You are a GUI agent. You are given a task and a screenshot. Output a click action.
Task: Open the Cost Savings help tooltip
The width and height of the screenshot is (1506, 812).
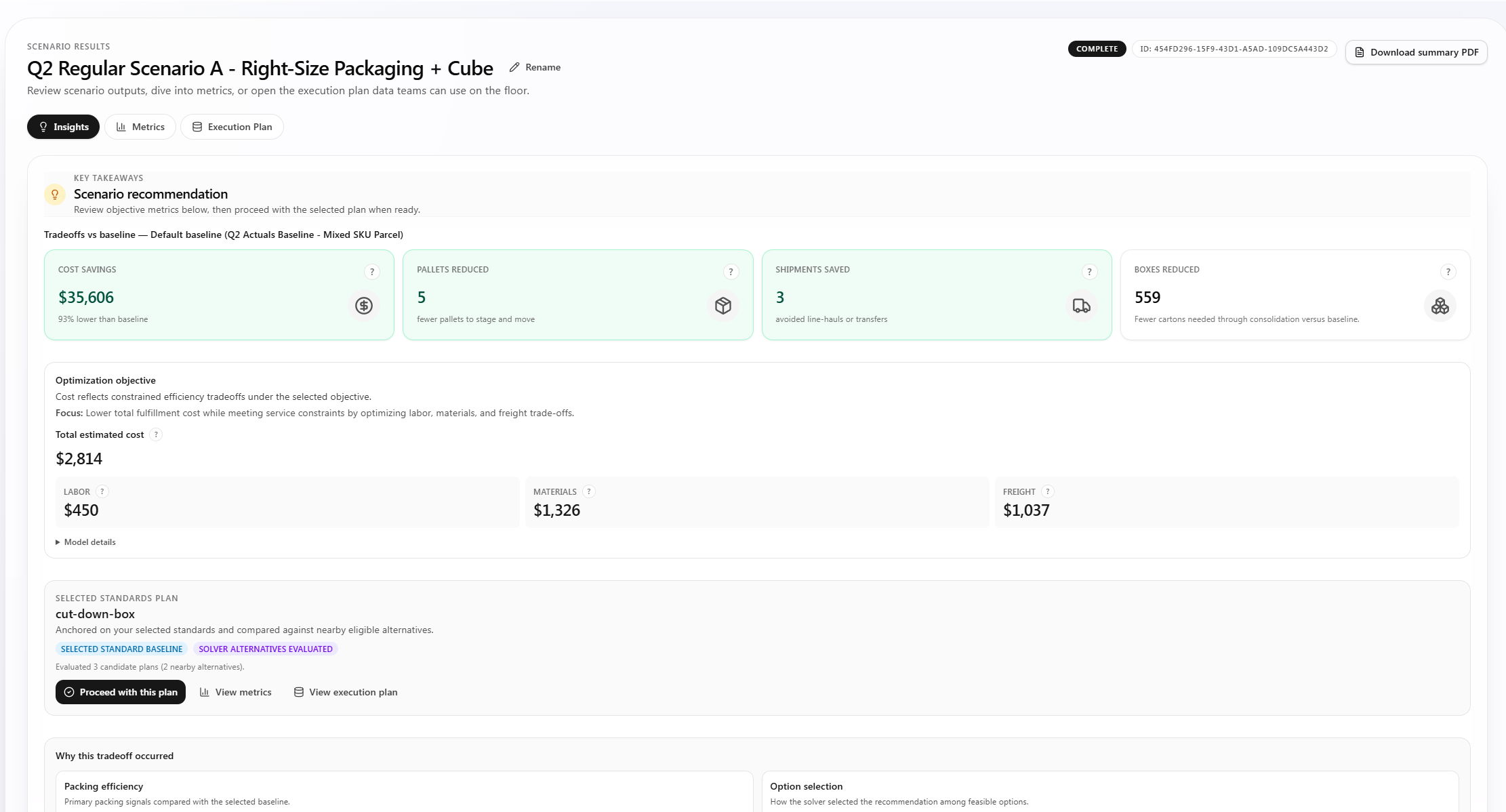tap(372, 272)
